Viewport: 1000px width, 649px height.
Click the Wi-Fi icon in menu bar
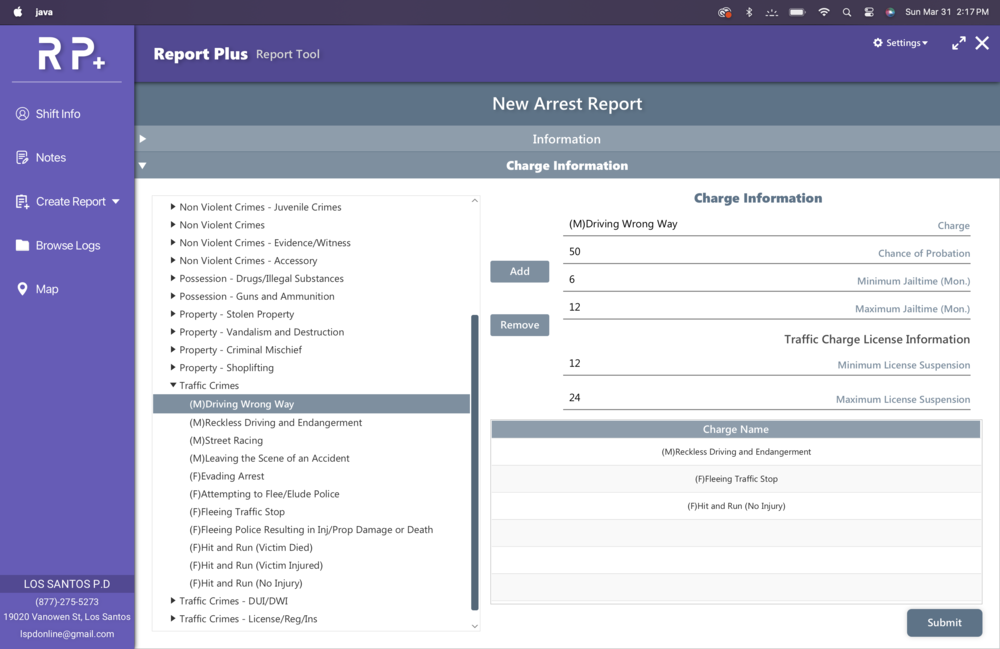pyautogui.click(x=823, y=12)
